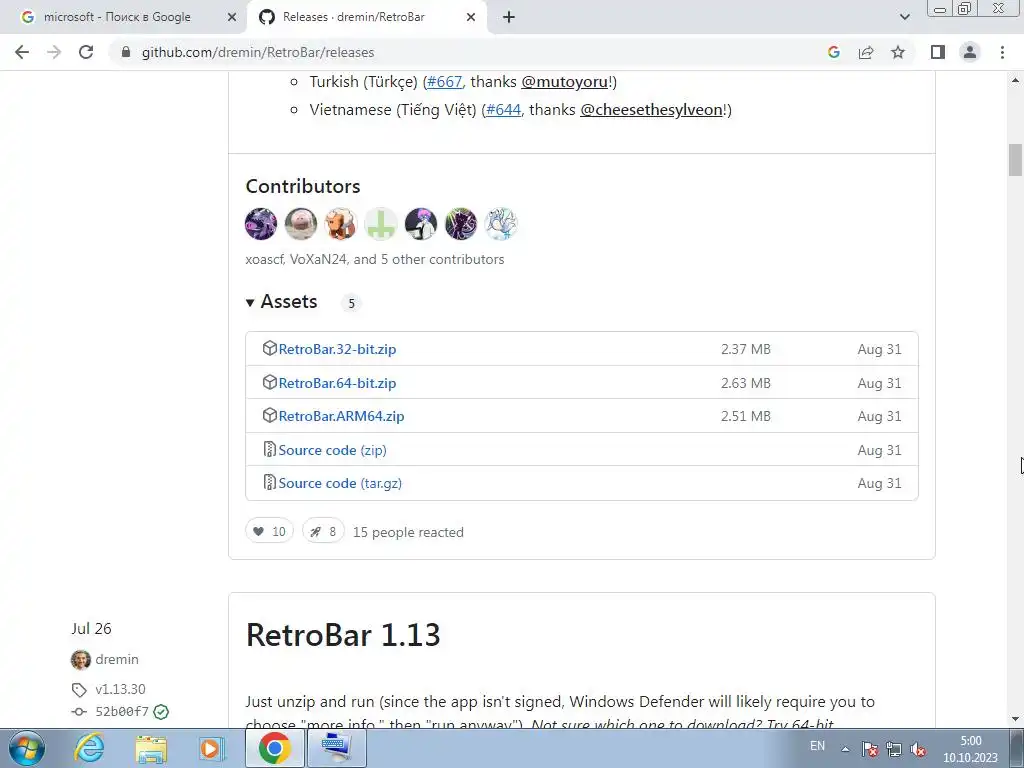The image size is (1024, 768).
Task: Download RetroBar.64-bit.zip
Action: pyautogui.click(x=337, y=383)
